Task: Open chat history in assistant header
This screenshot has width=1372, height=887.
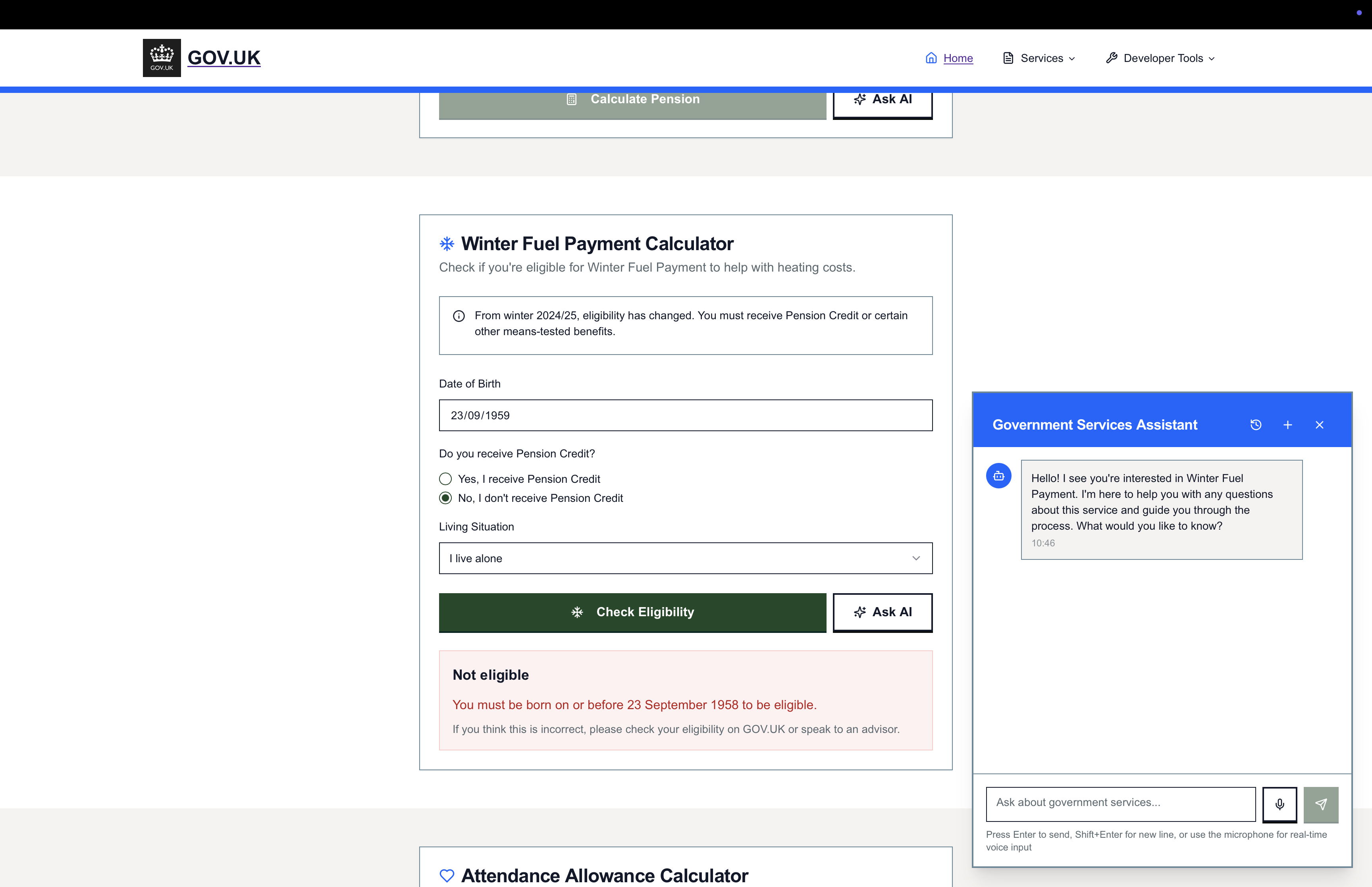Action: click(1256, 425)
